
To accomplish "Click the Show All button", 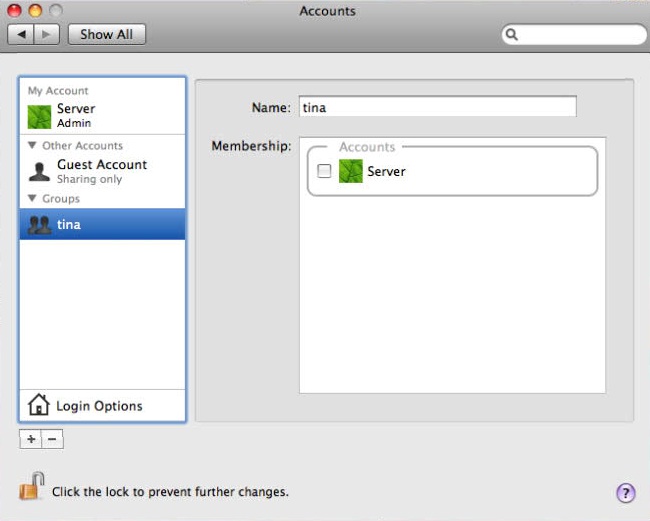I will click(107, 34).
